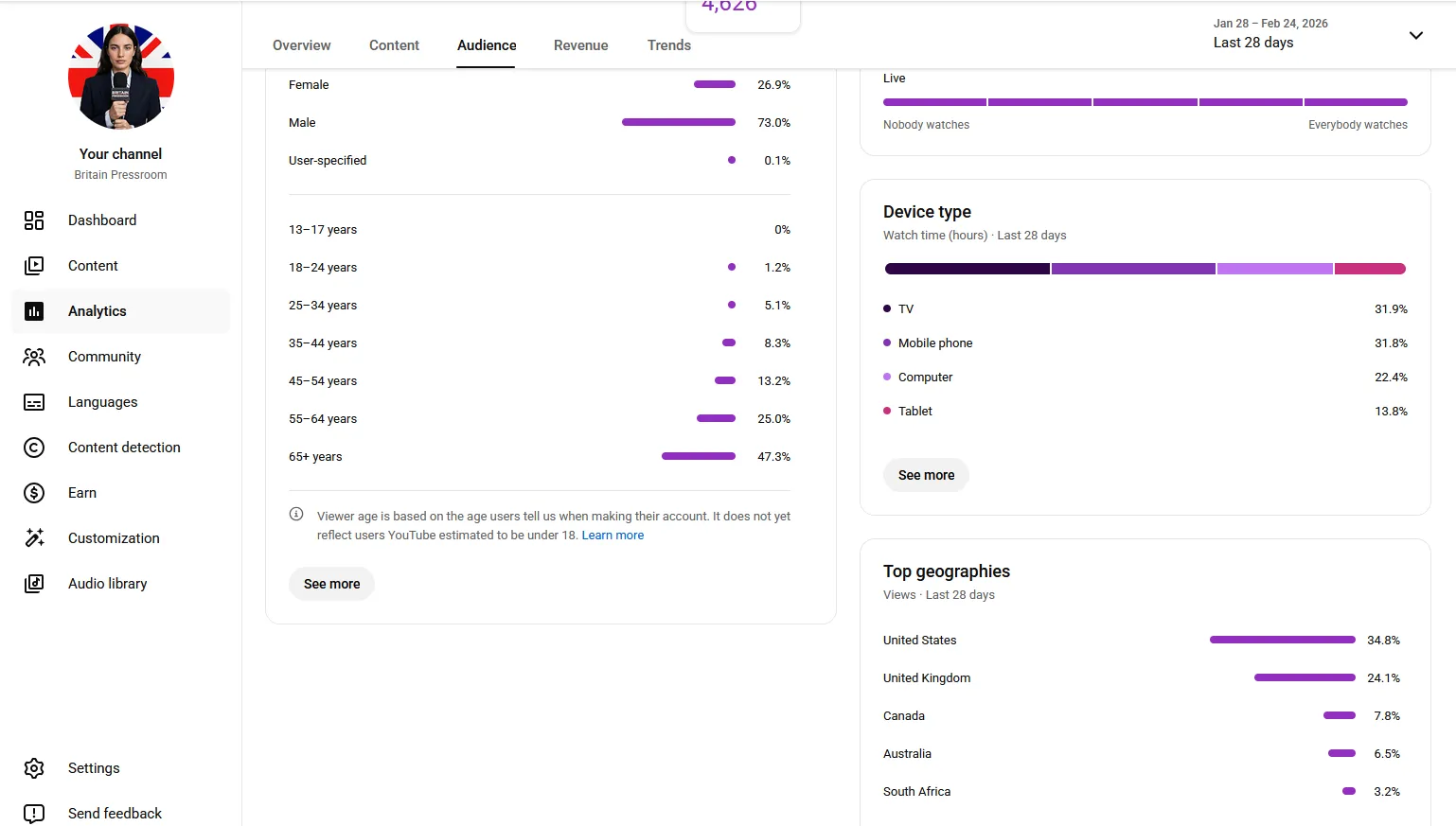Click the Live audience watch-level bar
This screenshot has width=1456, height=826.
(1145, 102)
